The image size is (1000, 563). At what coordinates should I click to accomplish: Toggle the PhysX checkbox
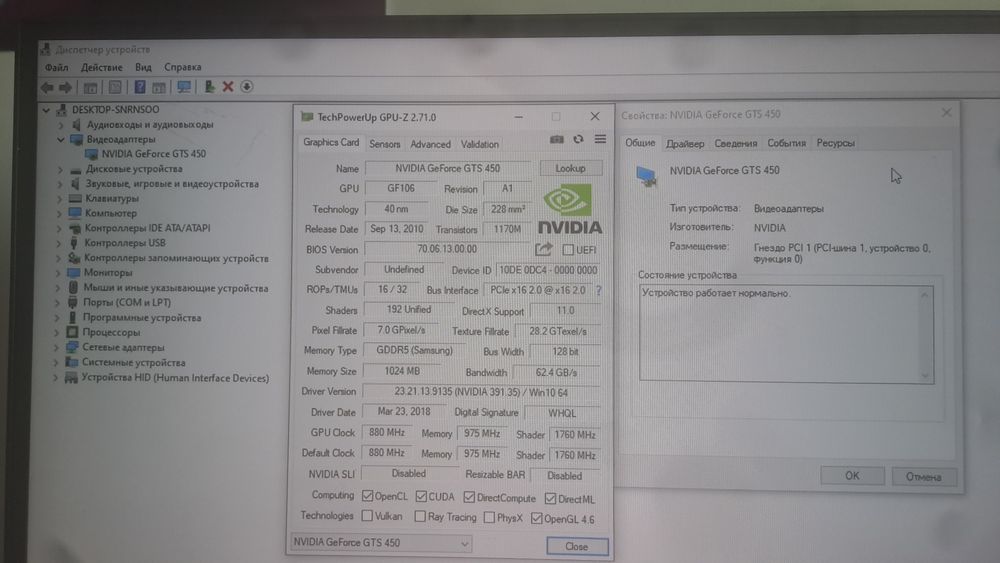[x=489, y=518]
